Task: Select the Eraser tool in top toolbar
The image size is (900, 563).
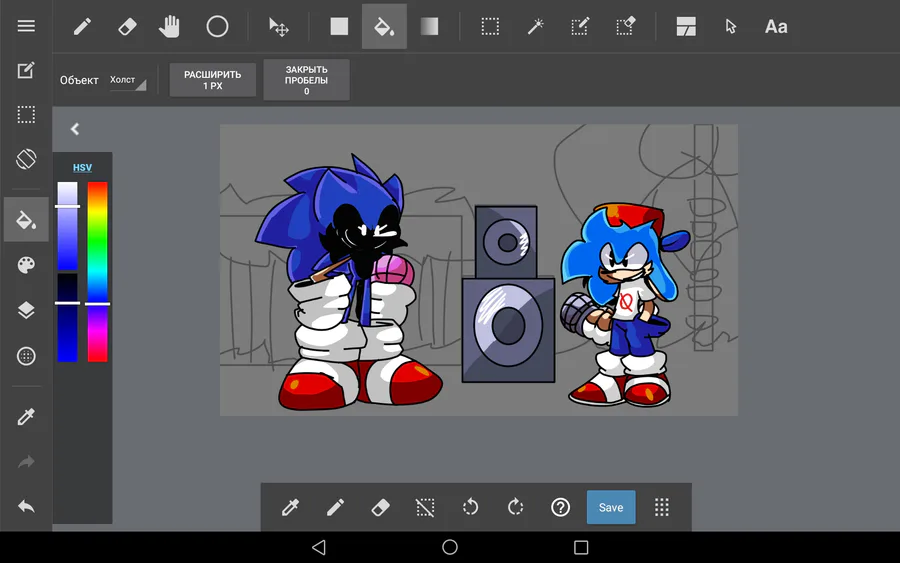Action: pyautogui.click(x=127, y=26)
